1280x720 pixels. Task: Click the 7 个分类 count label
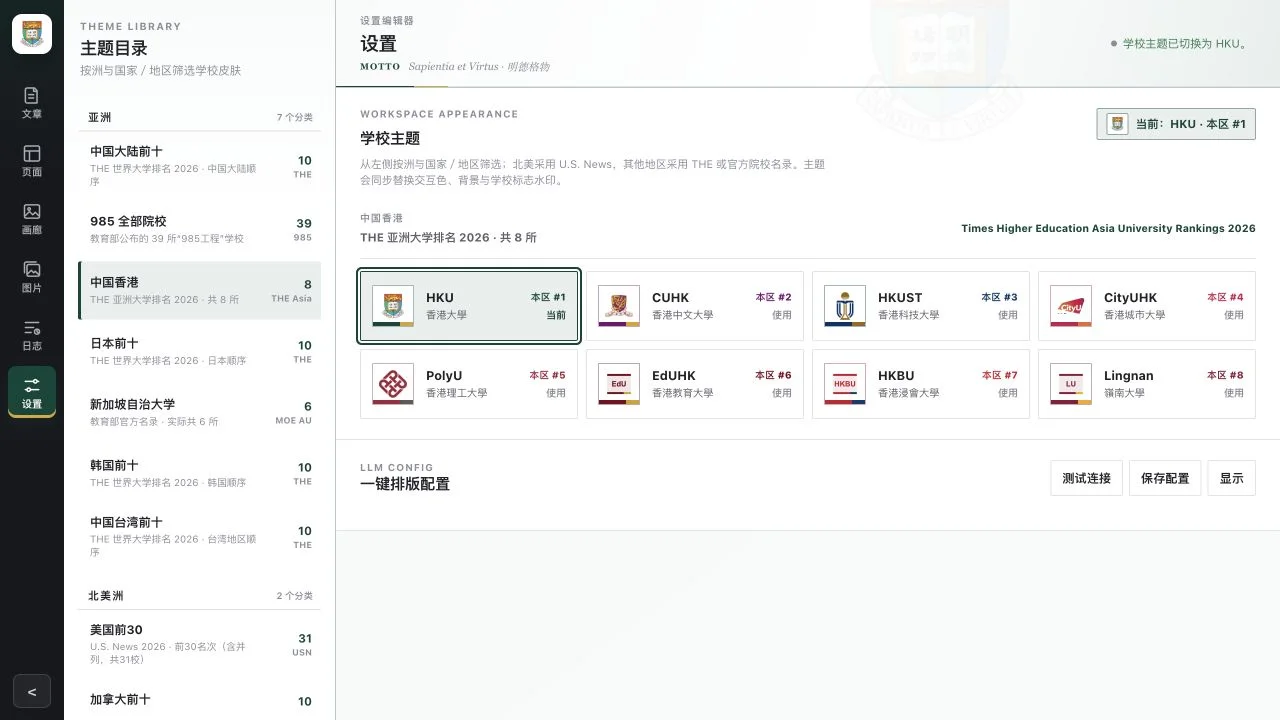[x=294, y=117]
